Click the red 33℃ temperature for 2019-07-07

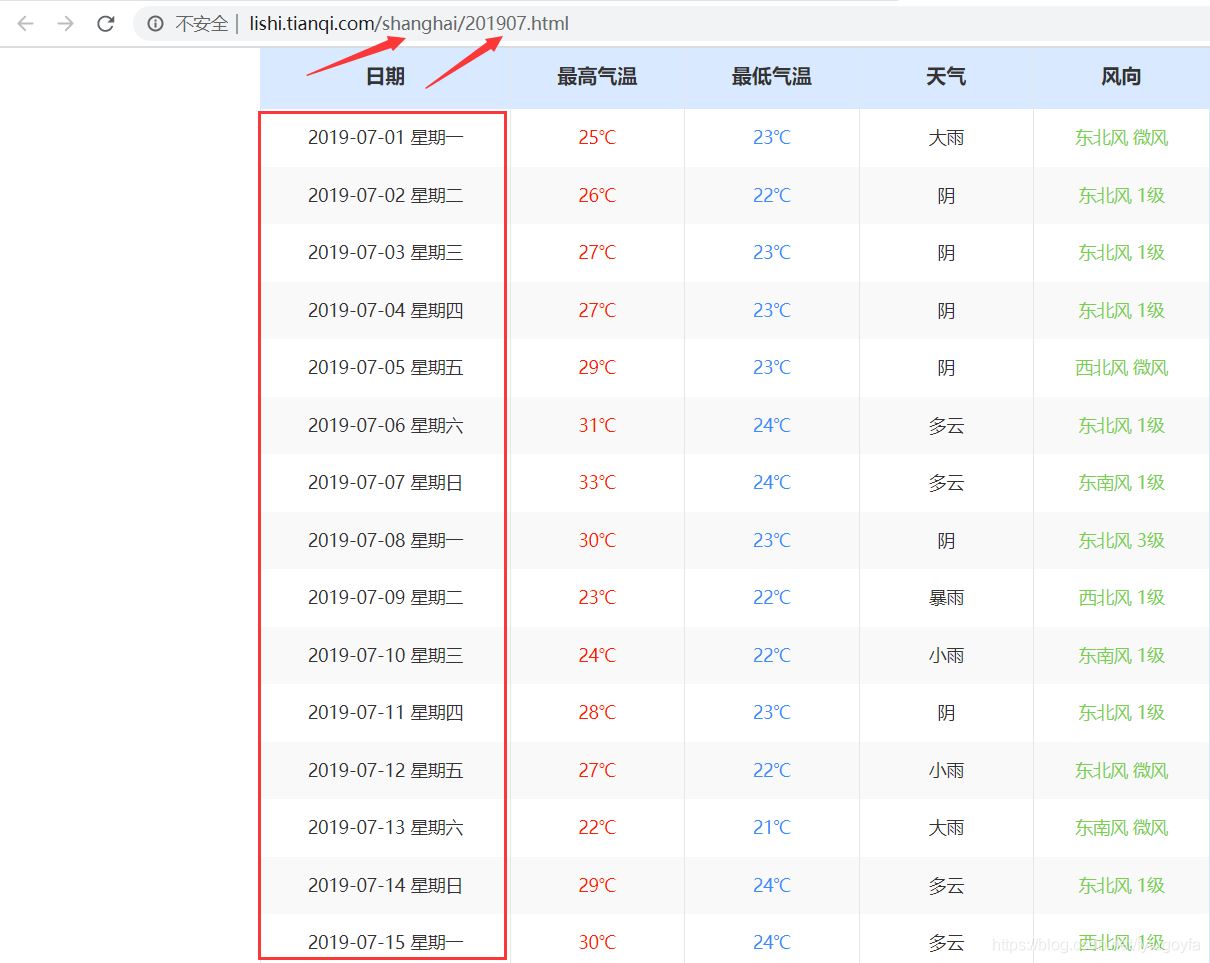pos(596,483)
